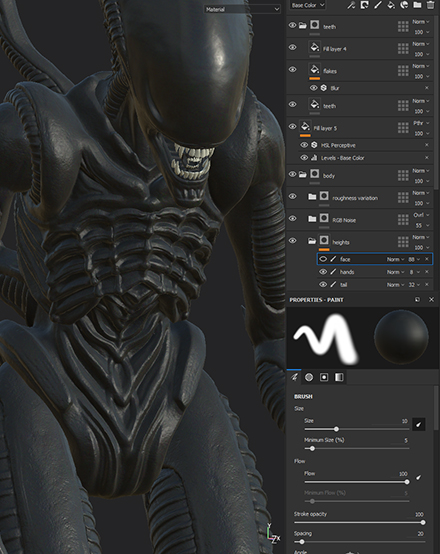440x554 pixels.
Task: Open the Material viewport mode dropdown
Action: [x=242, y=10]
